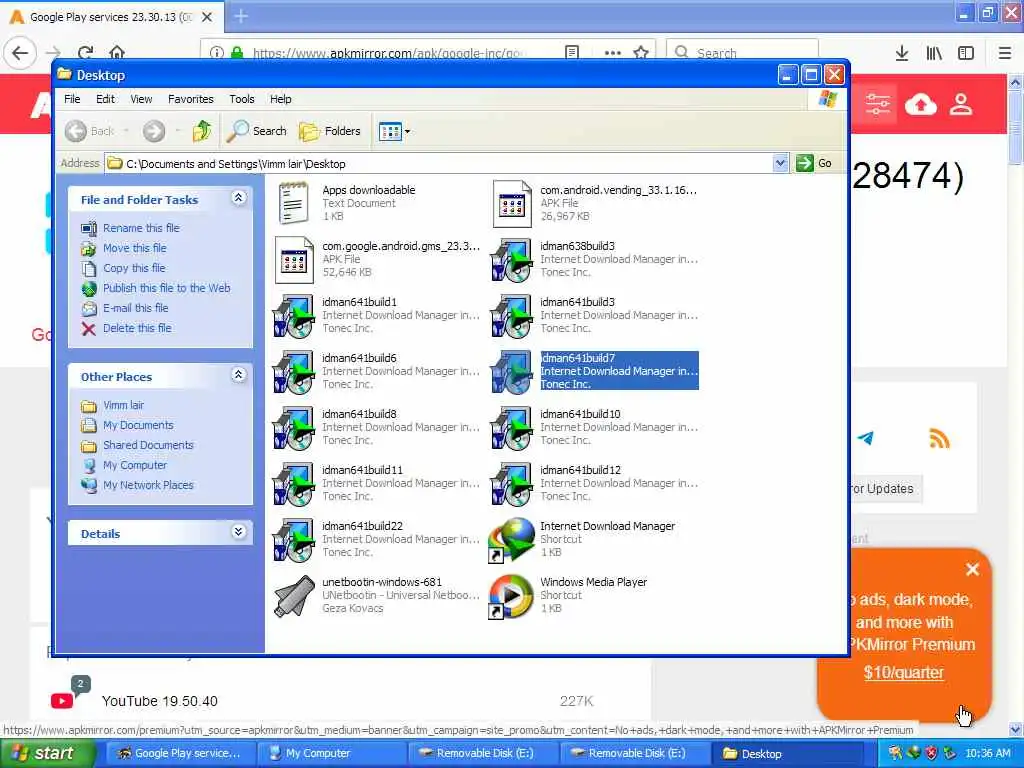The height and width of the screenshot is (768, 1024).
Task: Toggle Firefox sidebar icon
Action: click(x=966, y=53)
